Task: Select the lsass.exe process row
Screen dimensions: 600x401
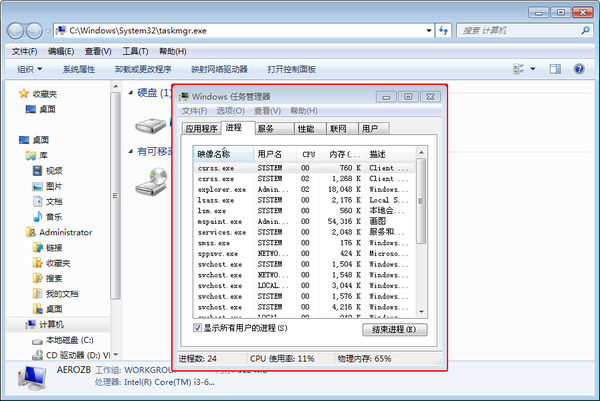Action: tap(304, 200)
